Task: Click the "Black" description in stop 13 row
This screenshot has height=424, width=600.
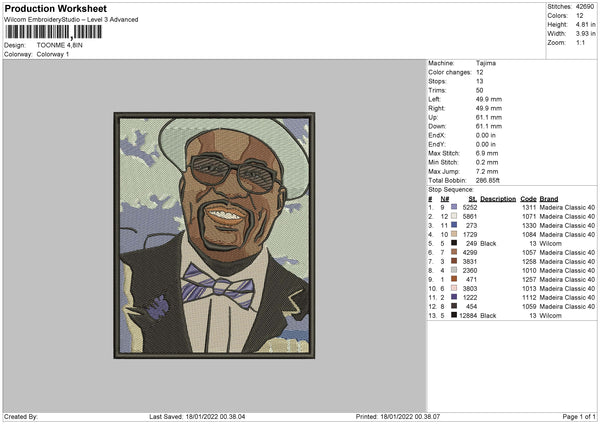Action: point(488,315)
